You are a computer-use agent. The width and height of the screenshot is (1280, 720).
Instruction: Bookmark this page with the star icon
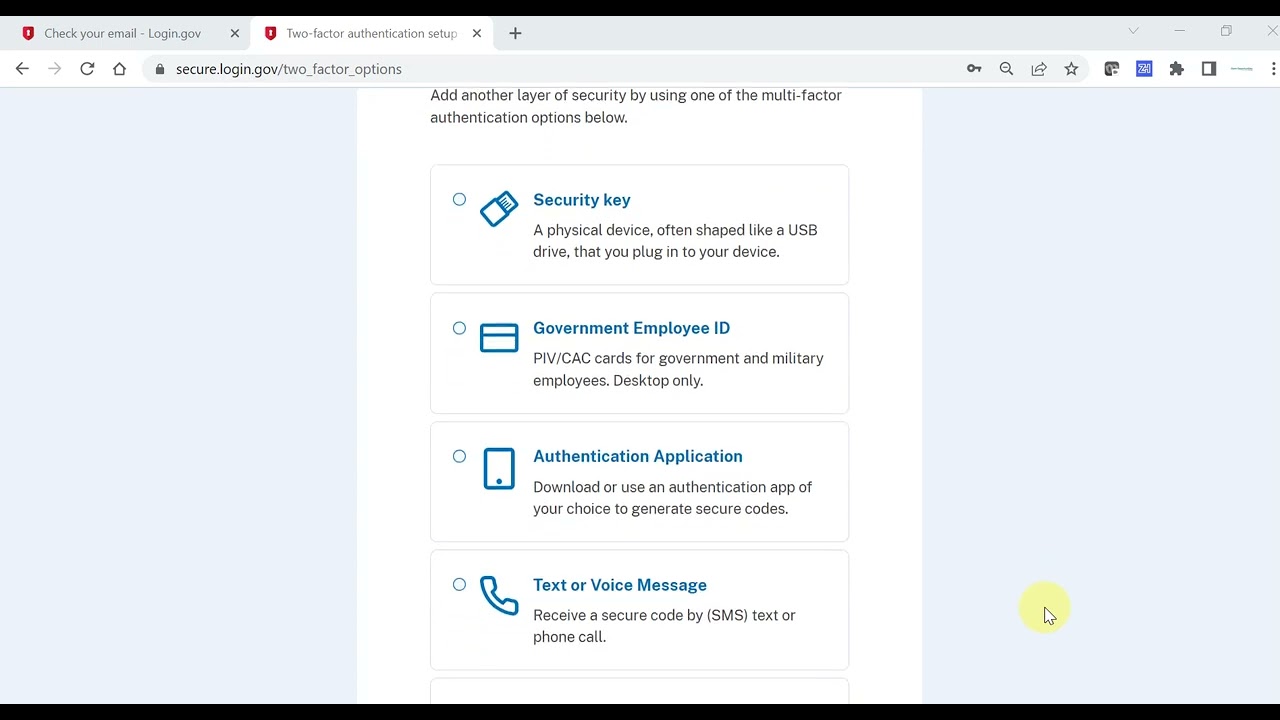coord(1071,69)
